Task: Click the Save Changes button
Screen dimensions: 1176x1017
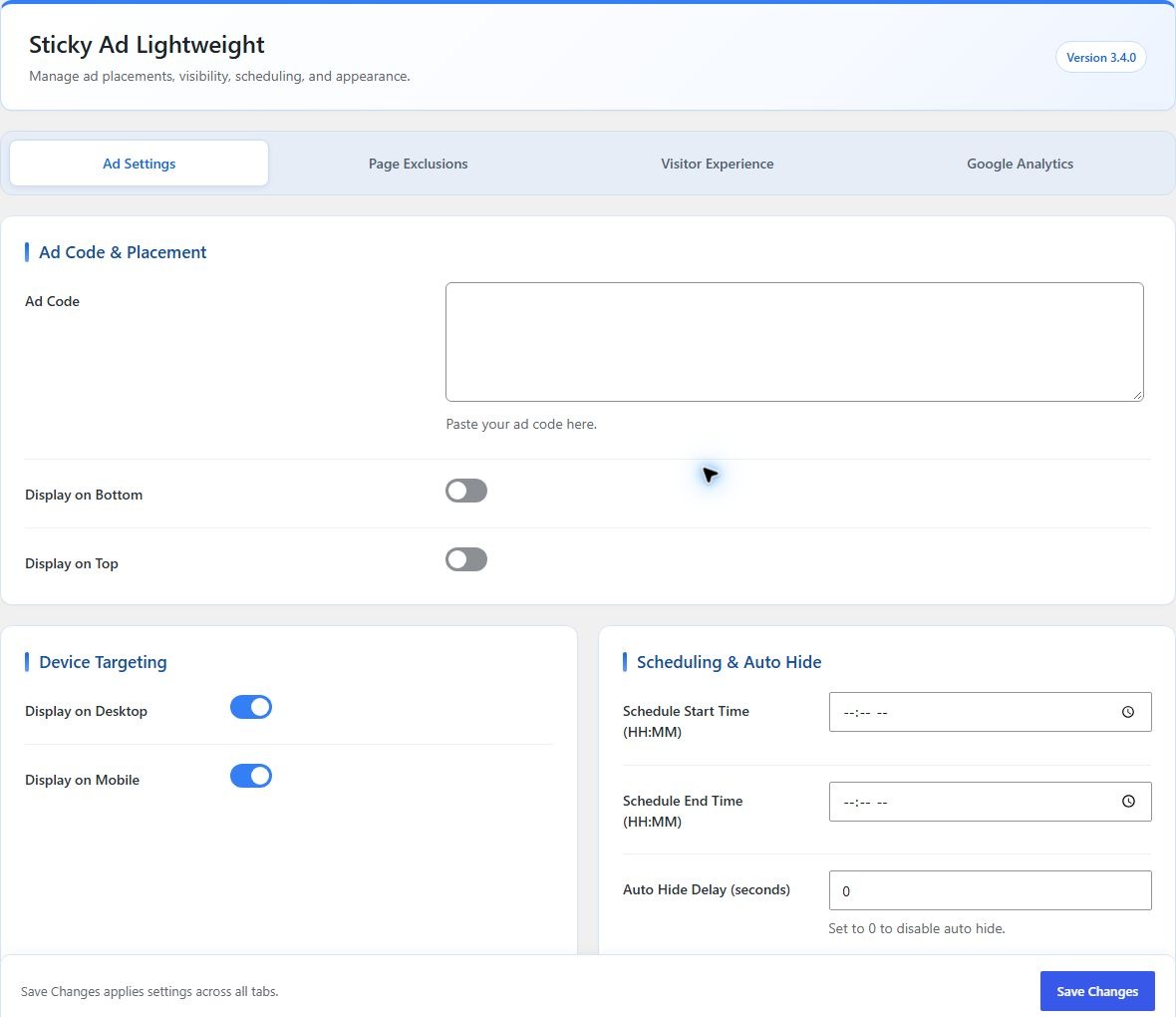Action: [1096, 991]
